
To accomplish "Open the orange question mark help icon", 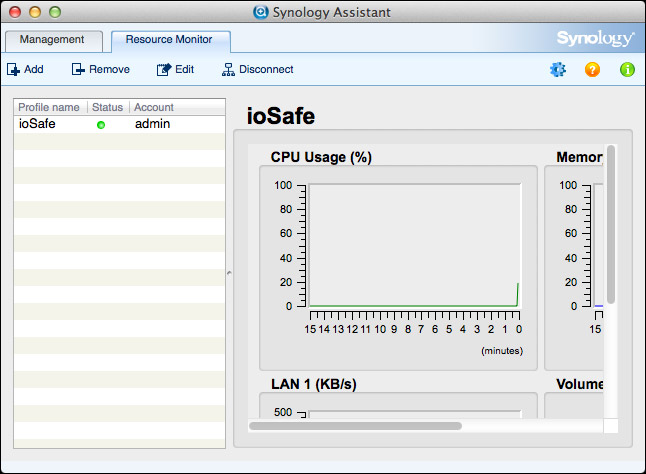I will pyautogui.click(x=592, y=70).
